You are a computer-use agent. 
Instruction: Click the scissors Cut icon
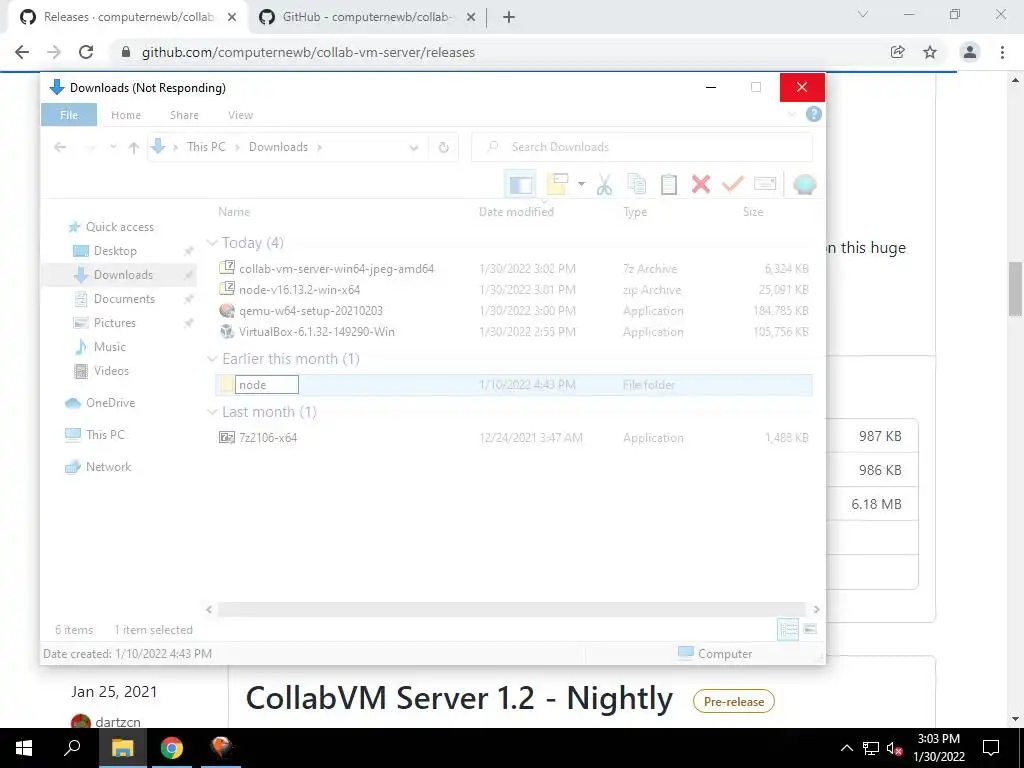[x=605, y=185]
